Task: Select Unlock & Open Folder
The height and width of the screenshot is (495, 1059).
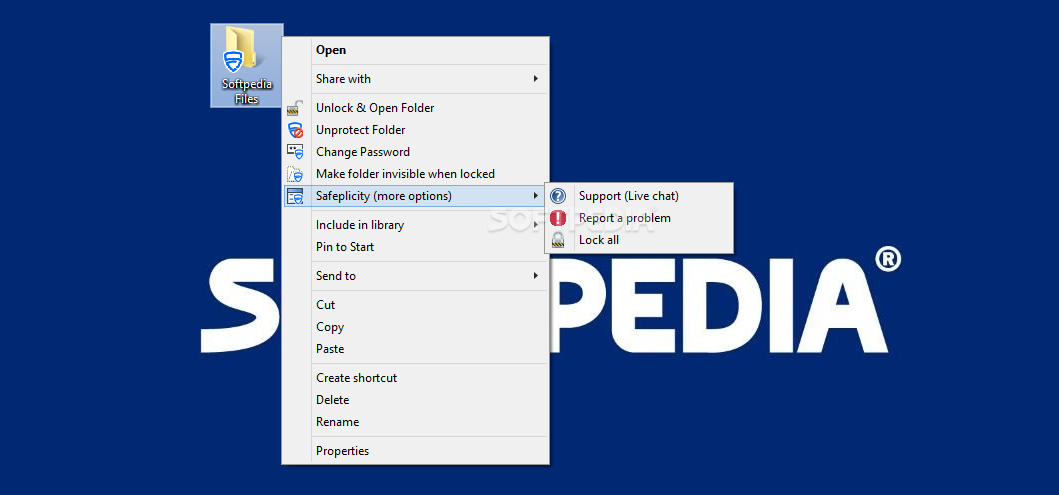Action: click(x=415, y=108)
